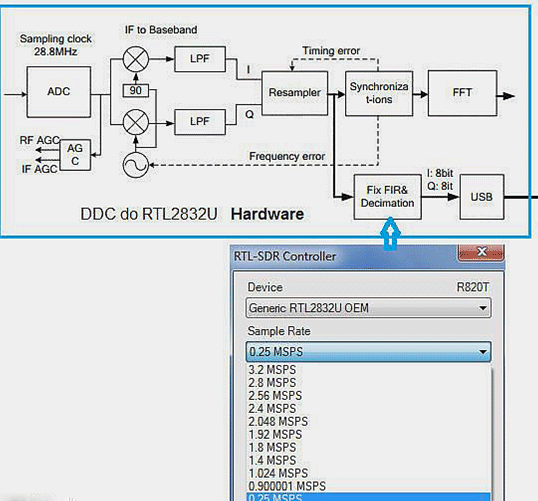Viewport: 538px width, 501px height.
Task: Click the FFT block
Action: coord(462,93)
